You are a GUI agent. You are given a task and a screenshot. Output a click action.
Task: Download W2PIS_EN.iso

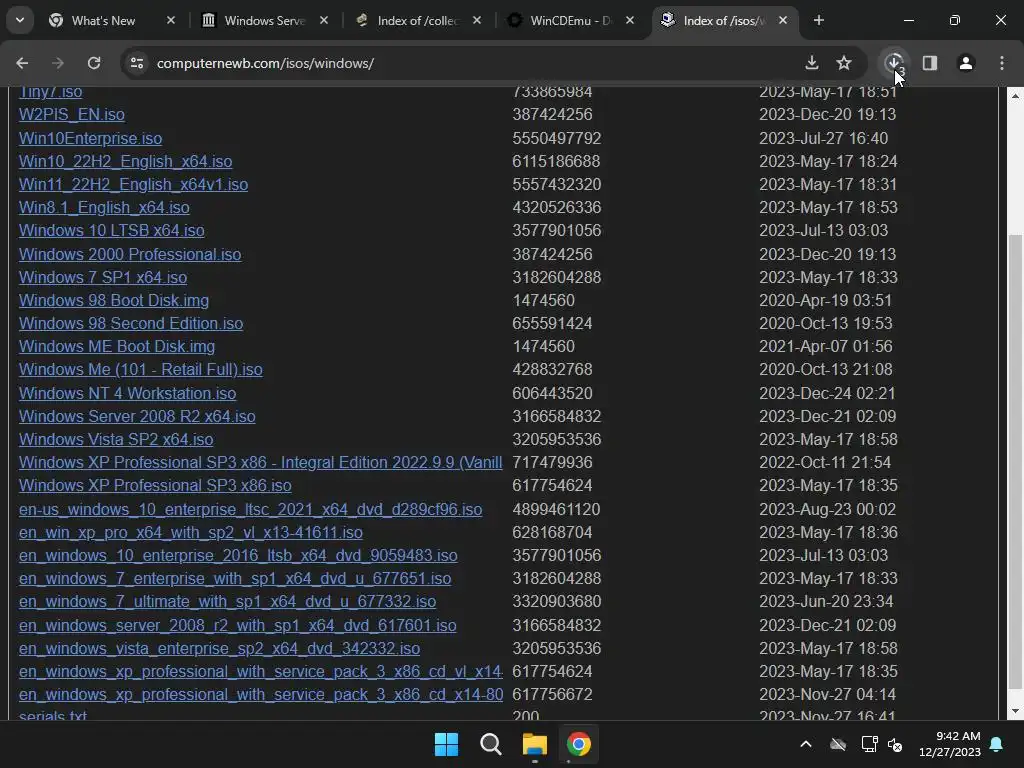tap(72, 114)
